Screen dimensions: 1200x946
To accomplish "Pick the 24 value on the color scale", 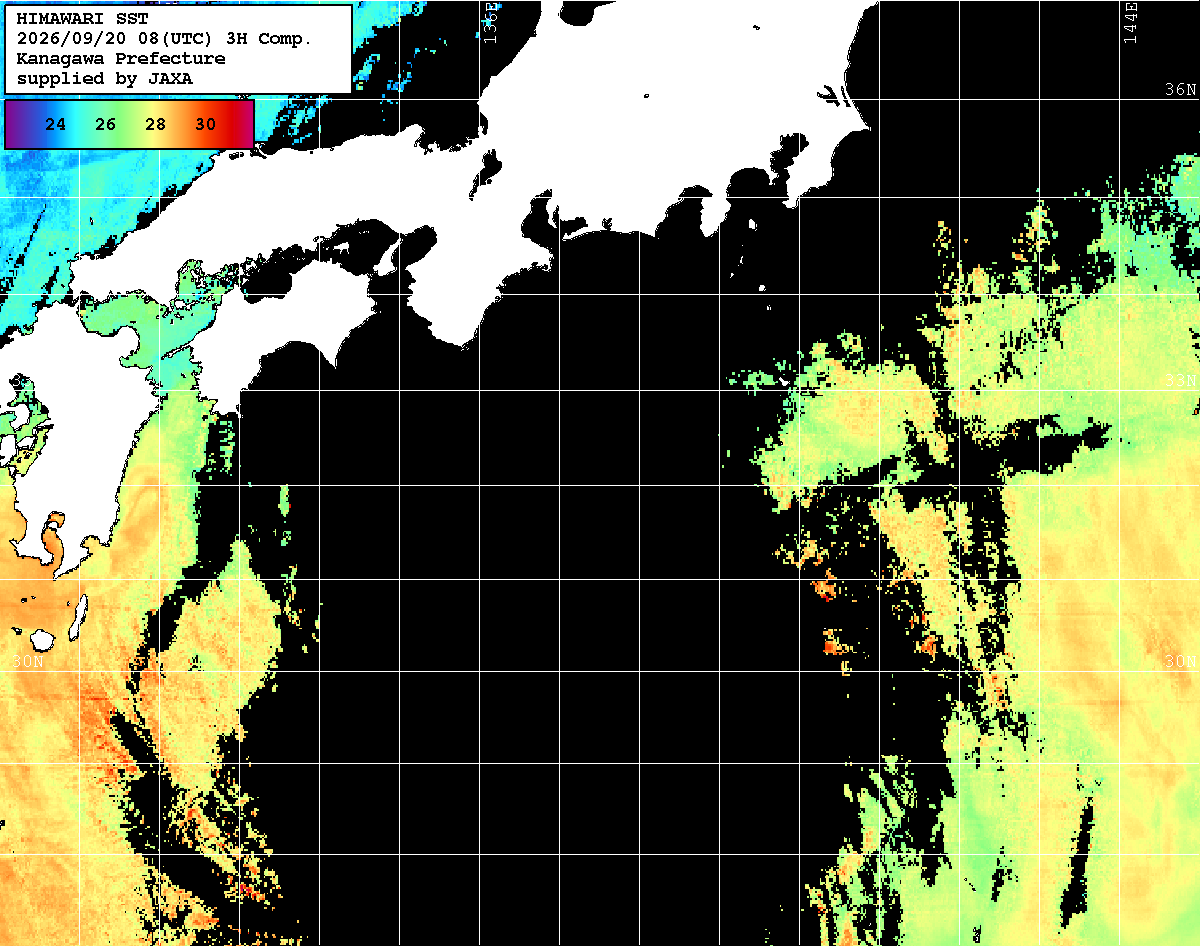I will [x=56, y=125].
